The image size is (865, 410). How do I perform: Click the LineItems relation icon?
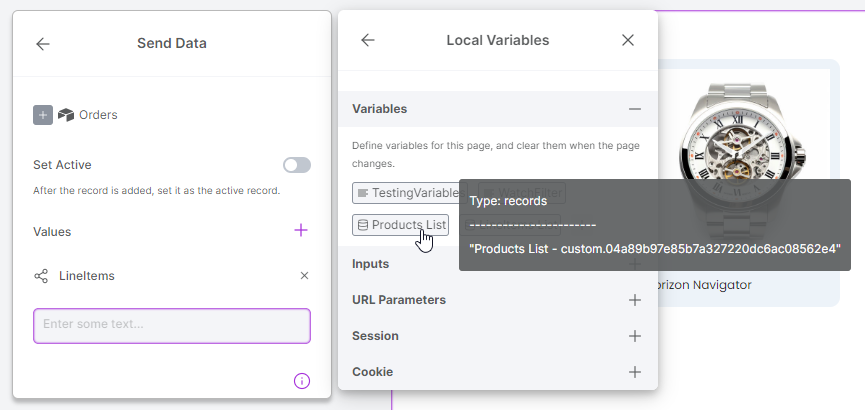pyautogui.click(x=41, y=276)
